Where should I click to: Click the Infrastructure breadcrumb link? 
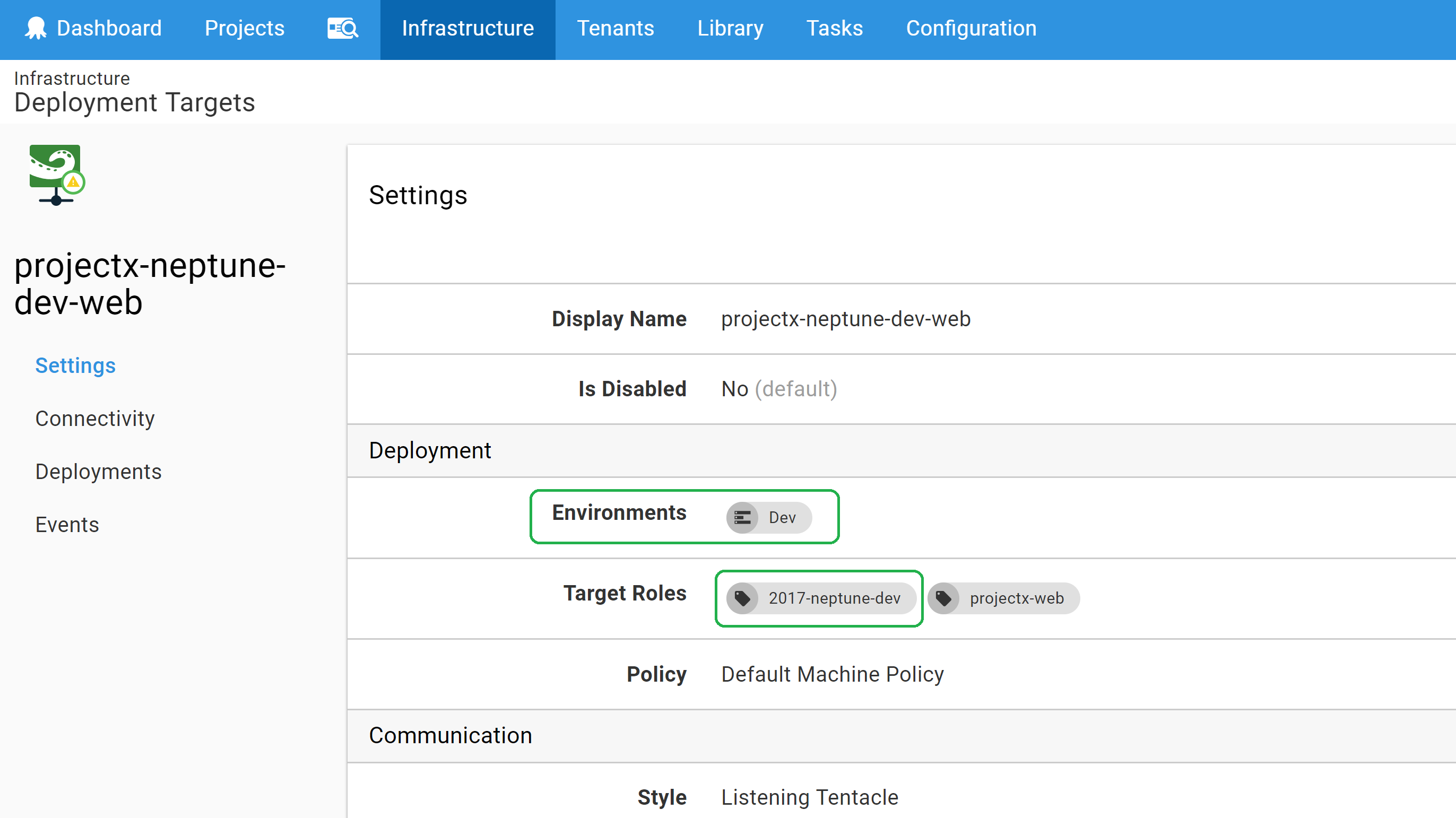(72, 79)
